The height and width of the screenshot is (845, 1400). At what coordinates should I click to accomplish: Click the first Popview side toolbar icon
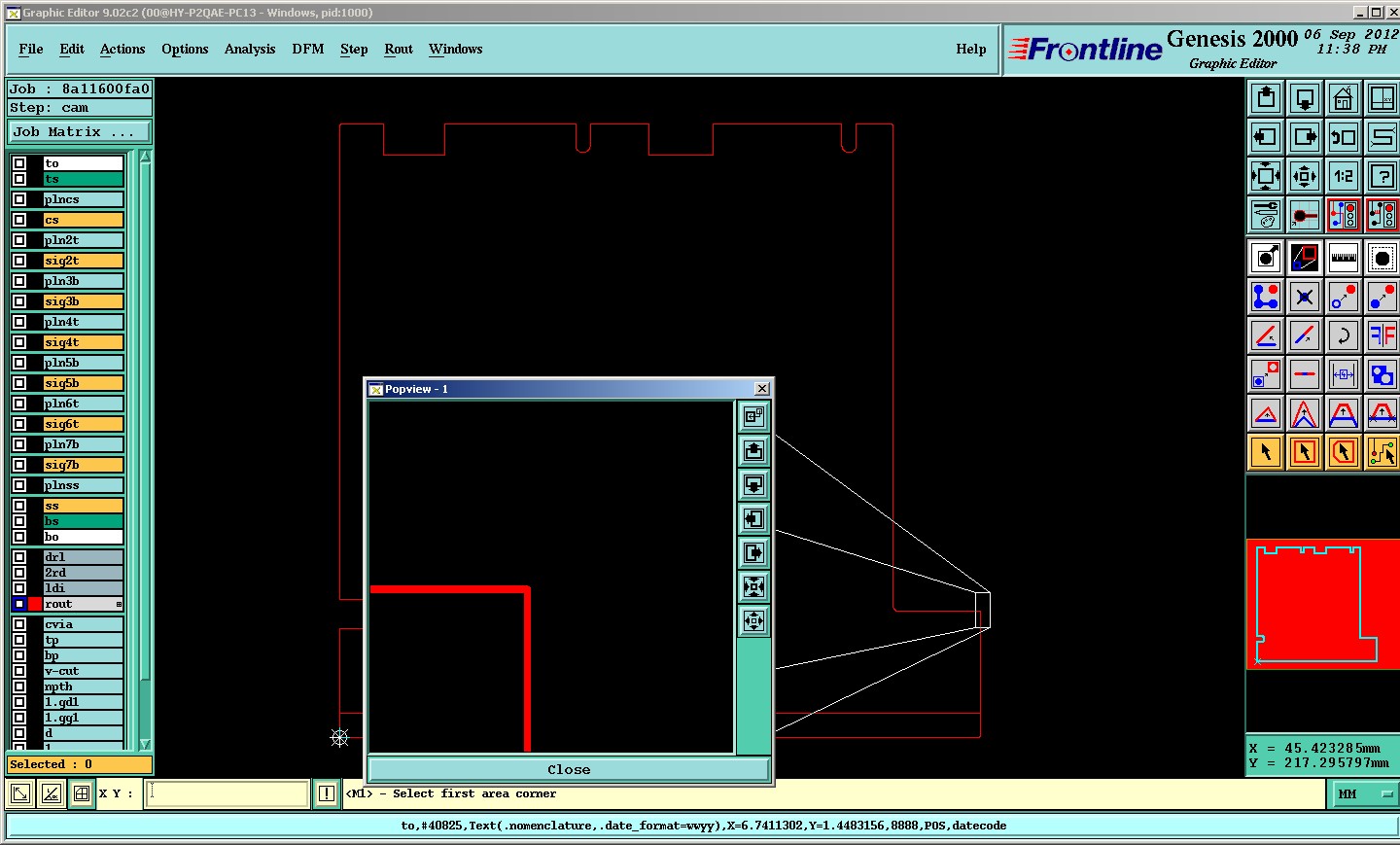tap(753, 417)
